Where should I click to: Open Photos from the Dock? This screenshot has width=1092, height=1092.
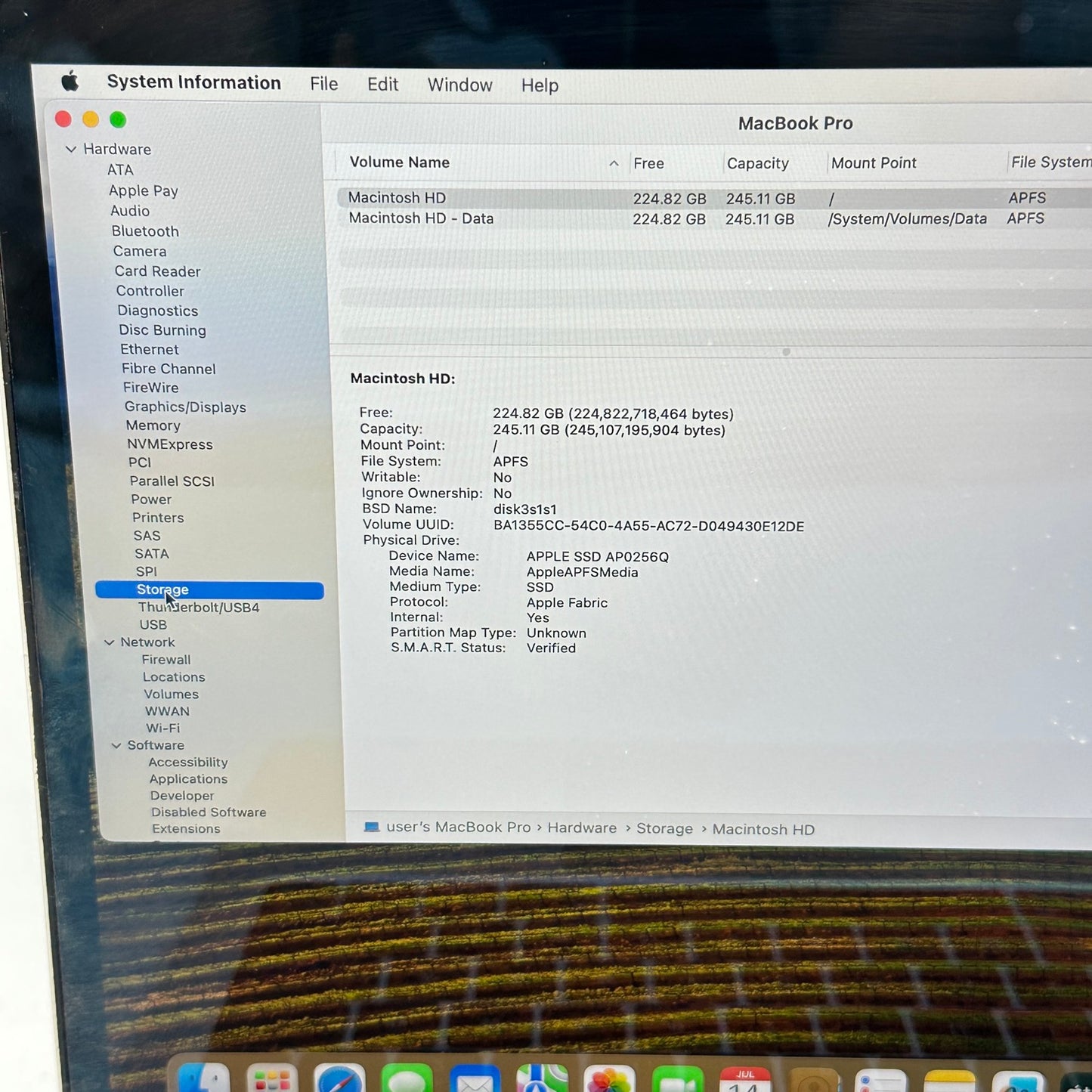tap(609, 1080)
